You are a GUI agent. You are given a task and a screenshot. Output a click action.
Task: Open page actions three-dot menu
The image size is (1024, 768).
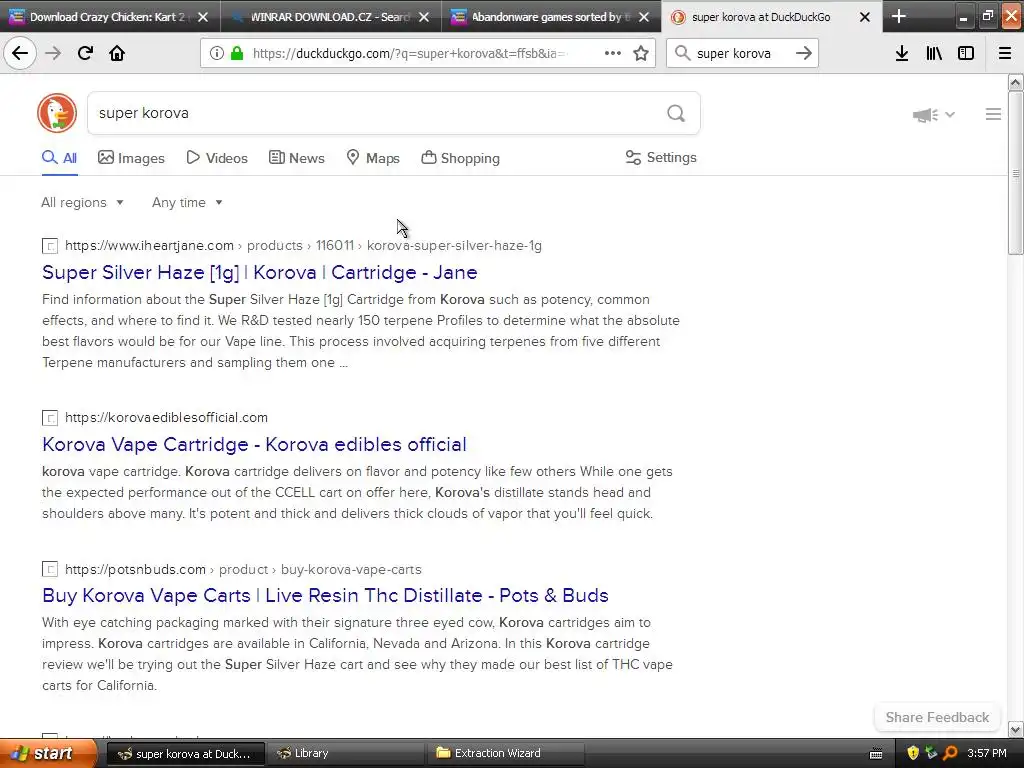613,53
